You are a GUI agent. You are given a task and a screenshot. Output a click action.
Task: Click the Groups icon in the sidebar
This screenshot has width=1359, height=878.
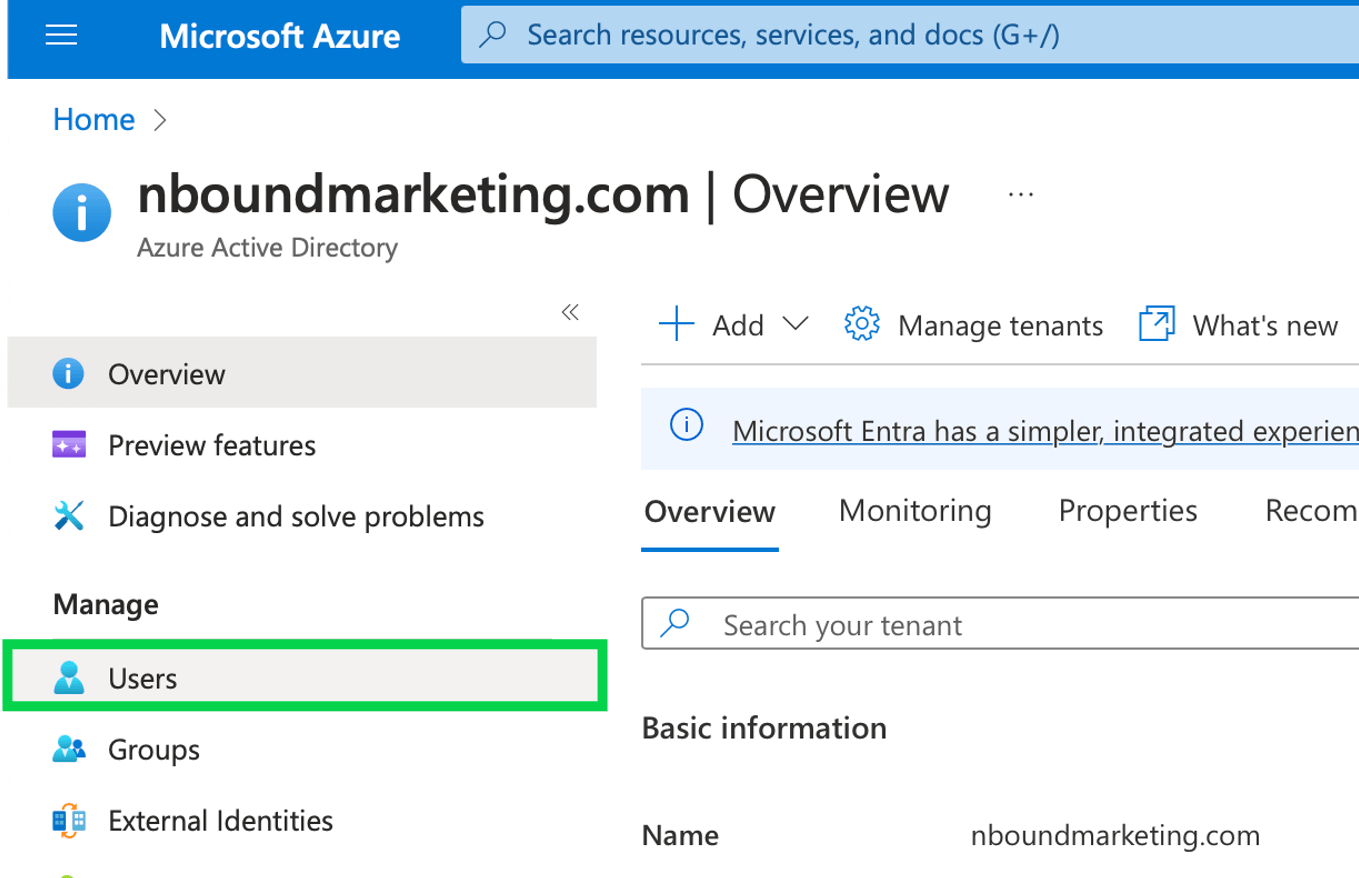(70, 749)
